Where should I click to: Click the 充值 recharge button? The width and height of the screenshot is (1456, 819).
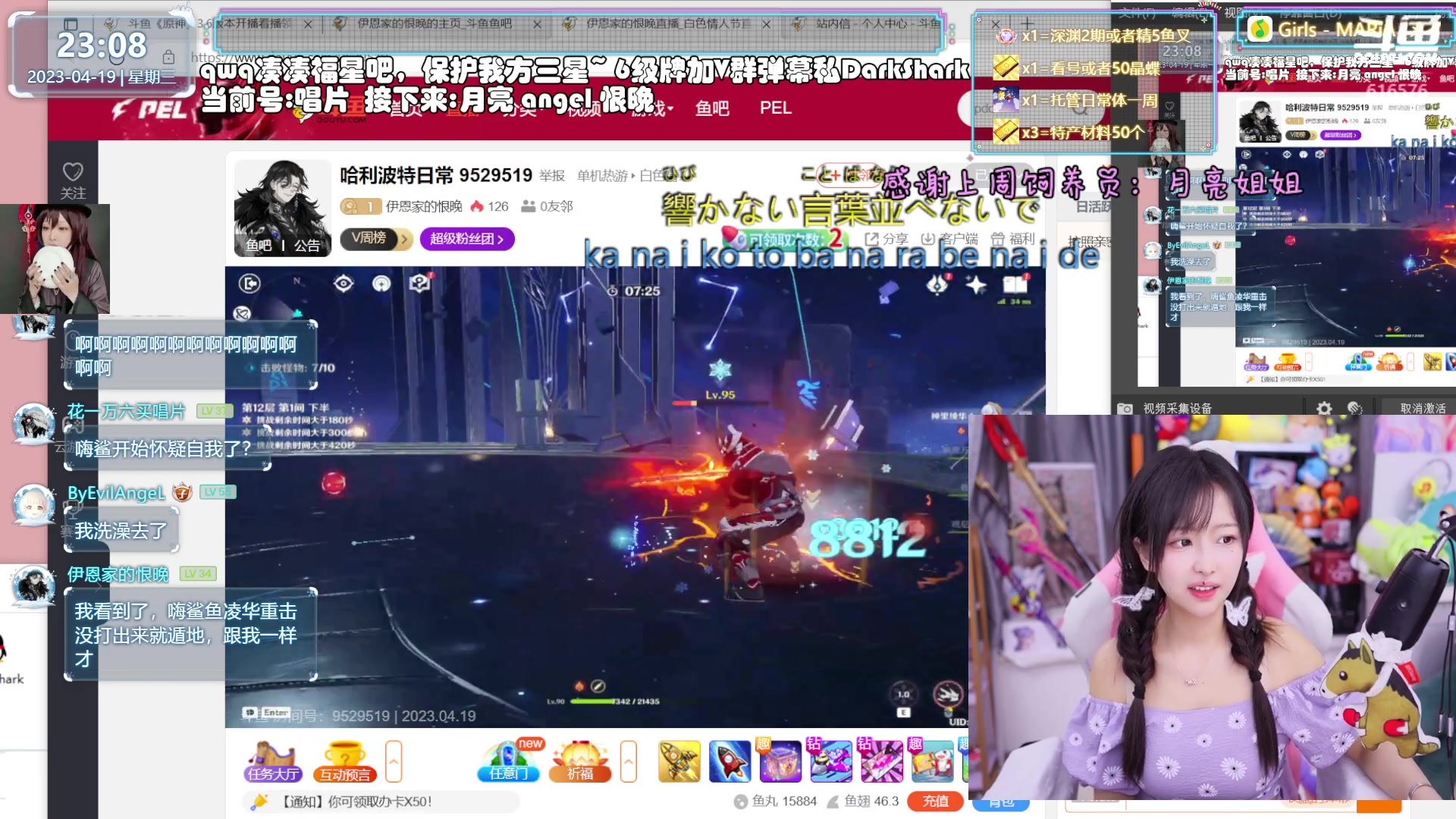(x=935, y=802)
